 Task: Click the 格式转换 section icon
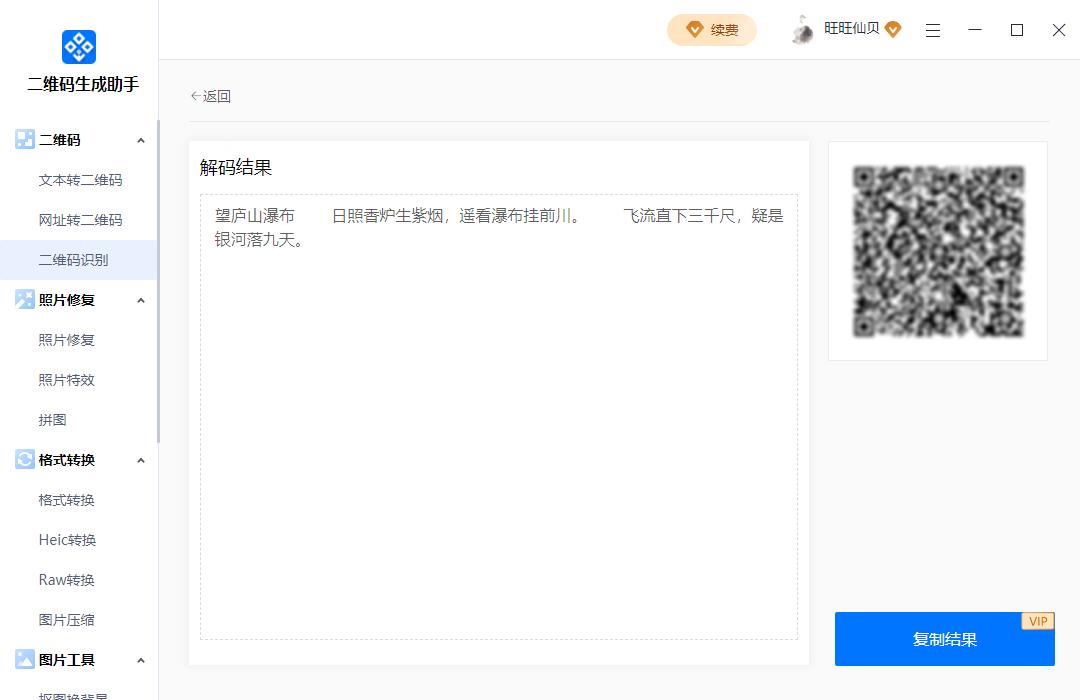pos(24,459)
